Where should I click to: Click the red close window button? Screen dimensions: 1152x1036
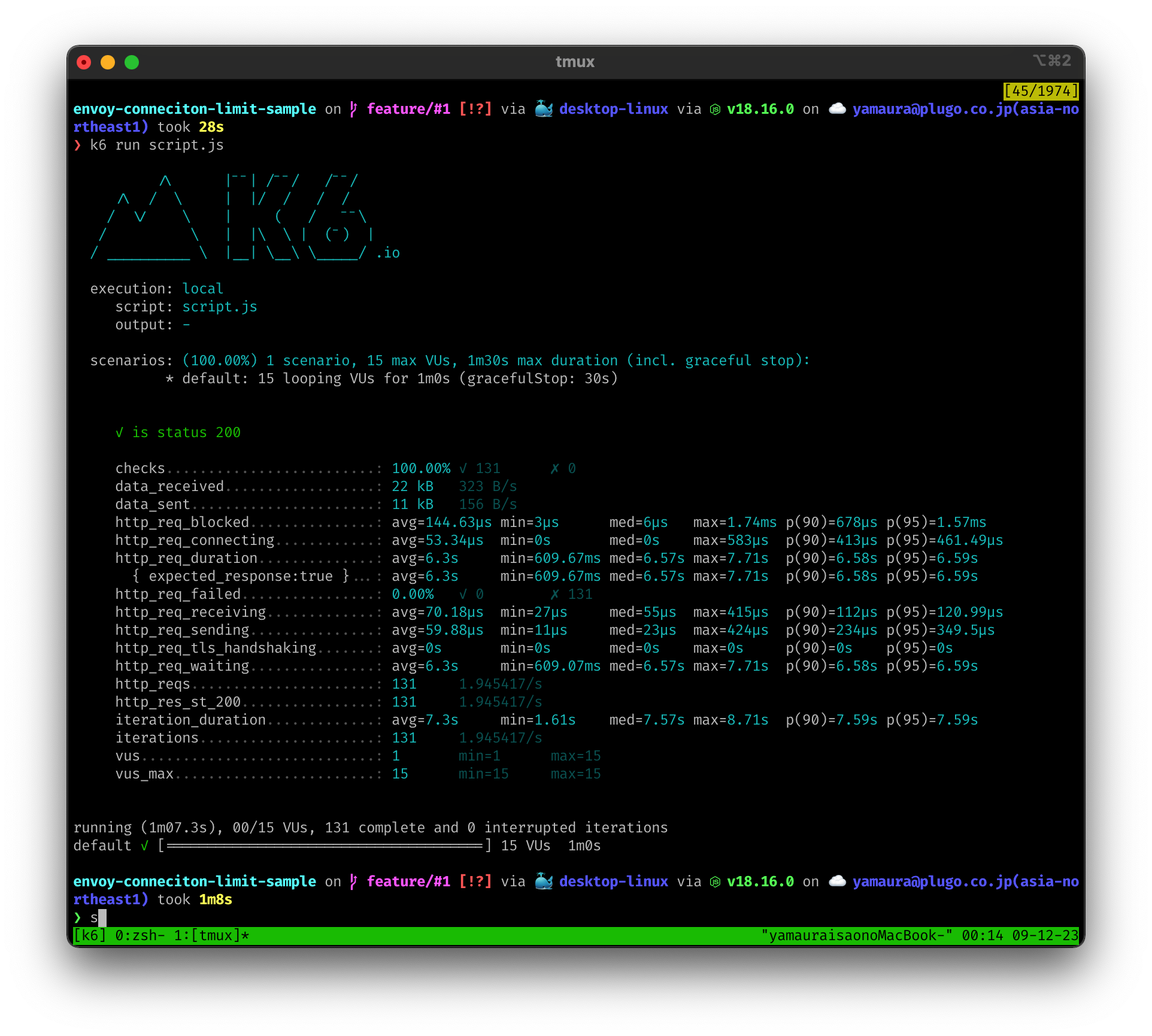[x=84, y=62]
